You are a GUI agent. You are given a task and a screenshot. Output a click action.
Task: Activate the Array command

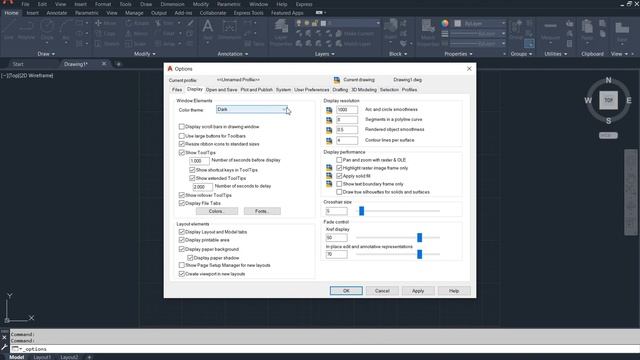pos(166,43)
